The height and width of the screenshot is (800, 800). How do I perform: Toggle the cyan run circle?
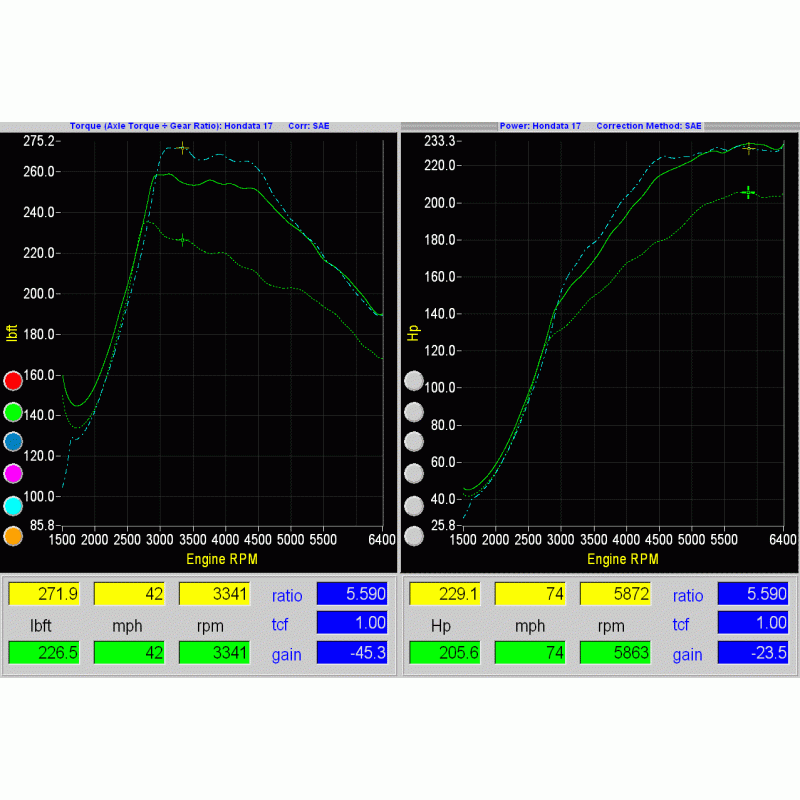(14, 505)
